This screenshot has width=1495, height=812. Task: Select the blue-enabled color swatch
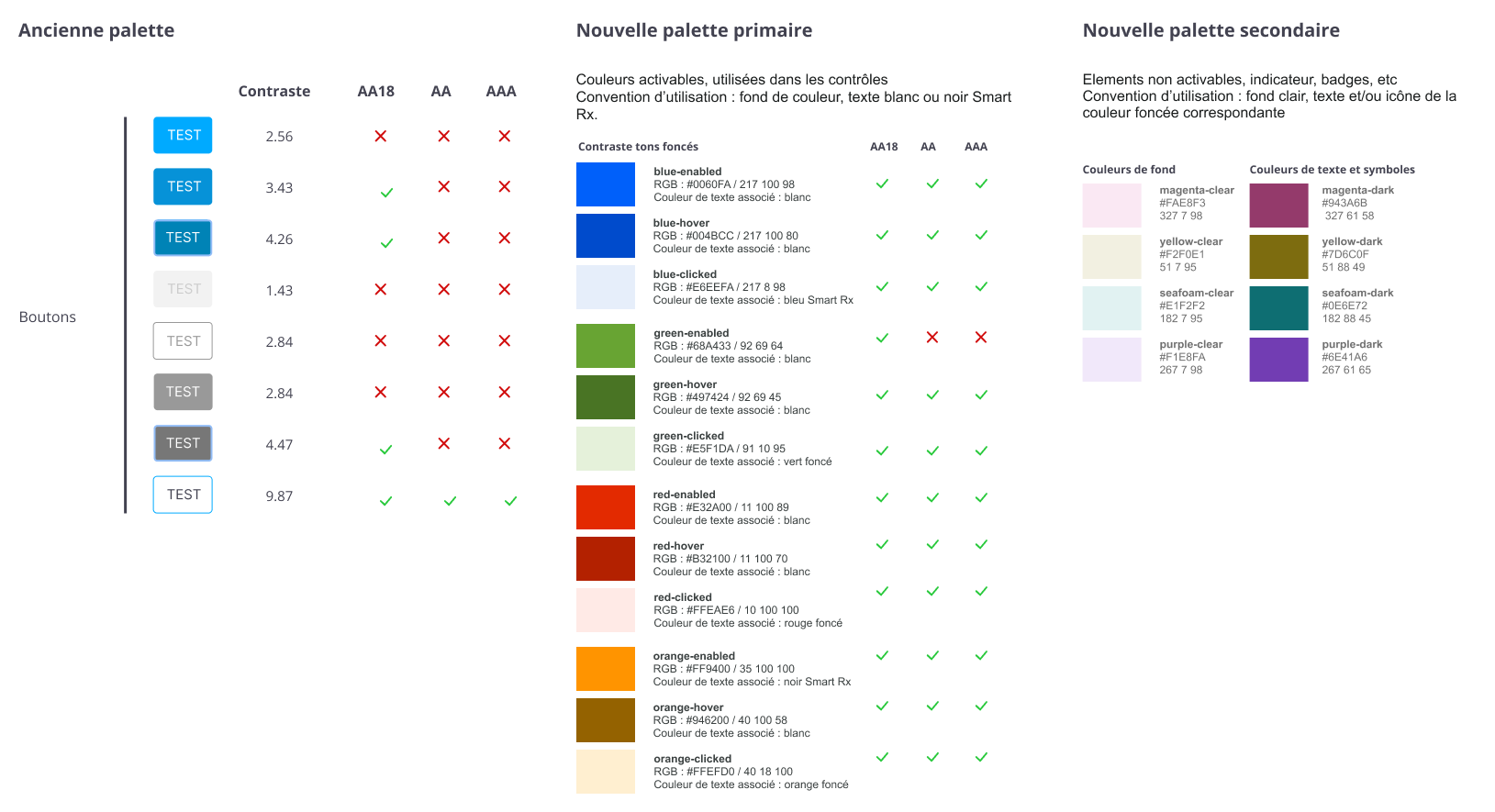[x=605, y=184]
